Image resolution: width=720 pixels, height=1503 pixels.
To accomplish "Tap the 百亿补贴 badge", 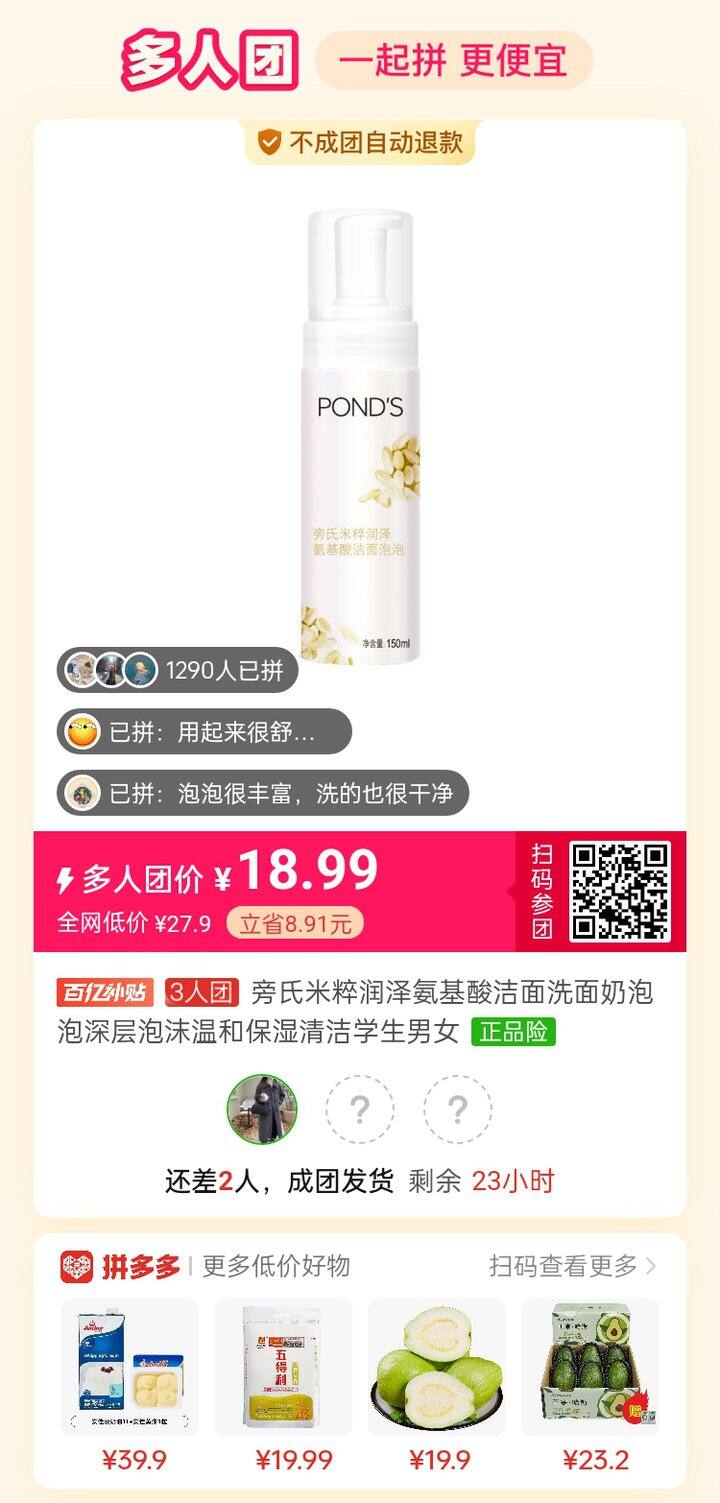I will (105, 993).
